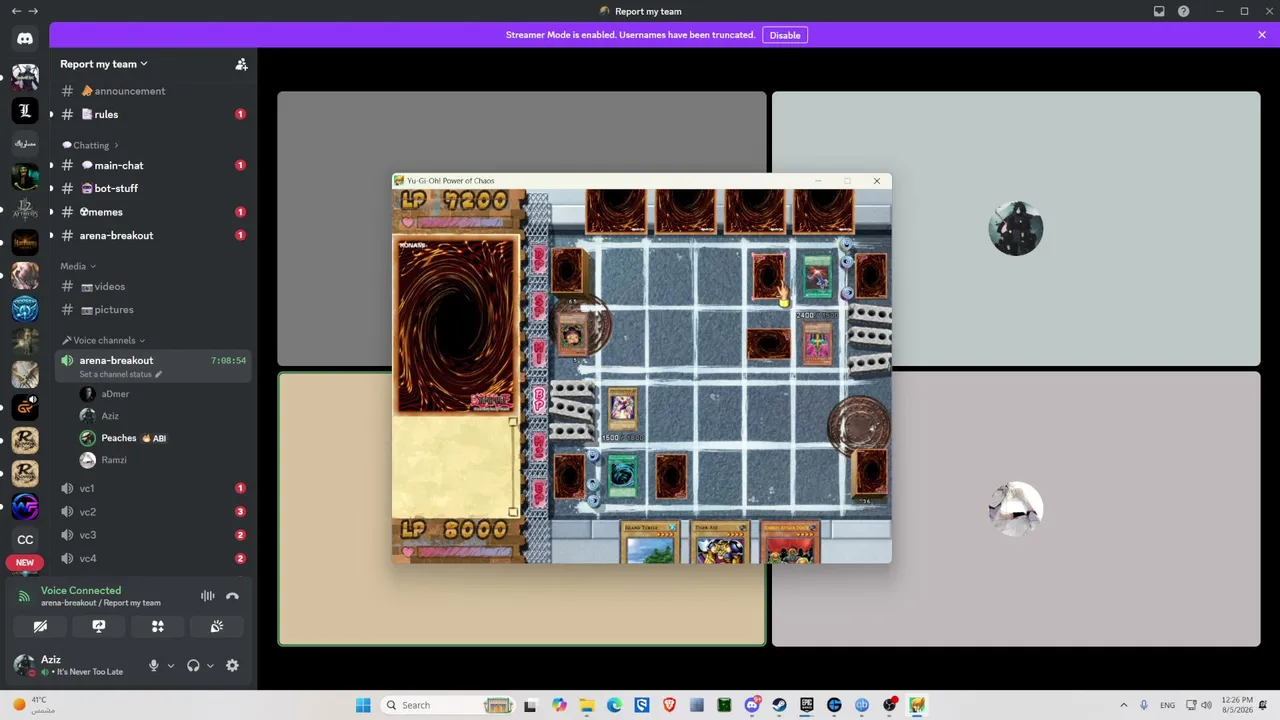Image resolution: width=1280 pixels, height=720 pixels.
Task: Close the Yu-Gi-Oh! Power of Chaos window
Action: coord(877,181)
